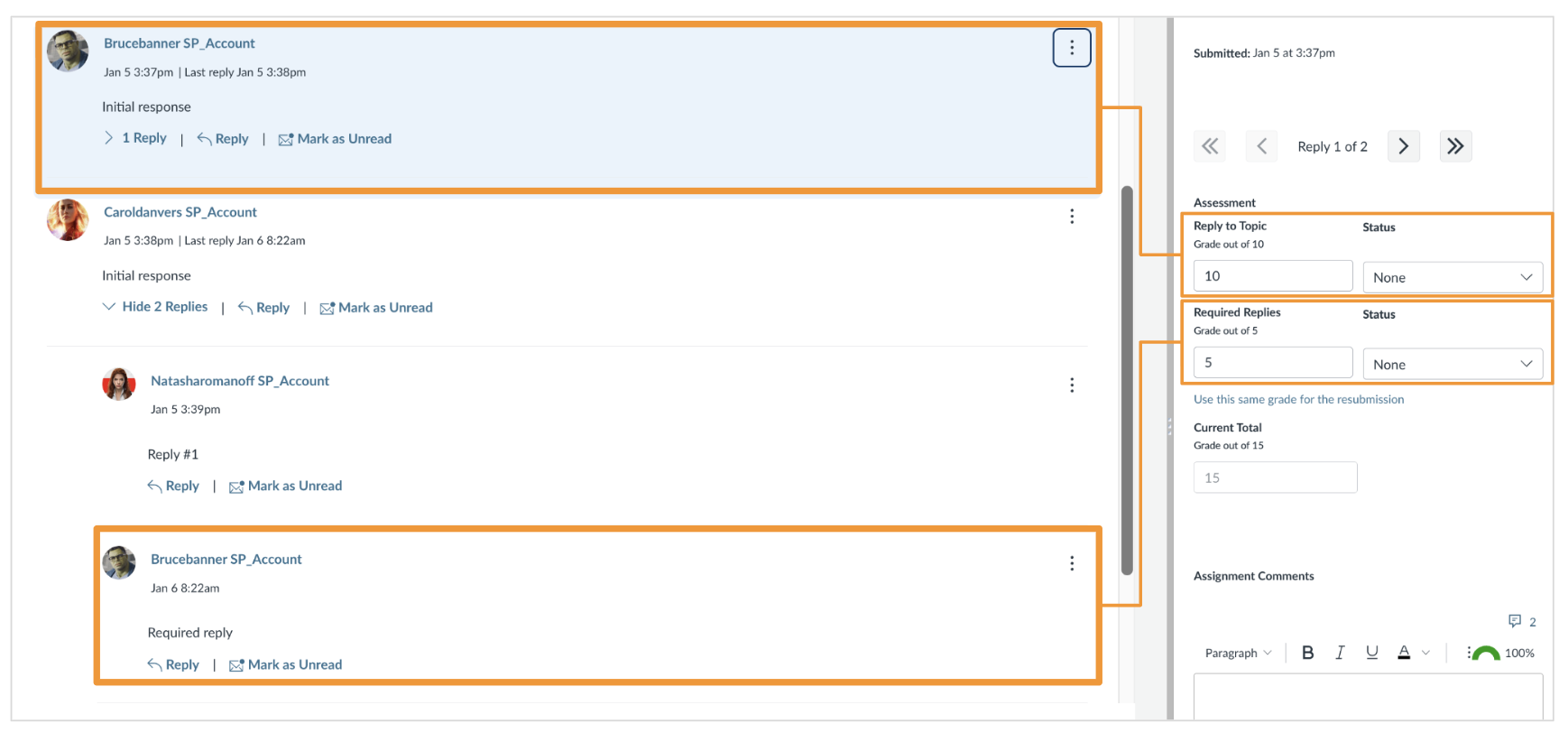Open the Paragraph format dropdown
The width and height of the screenshot is (1568, 733).
point(1237,652)
